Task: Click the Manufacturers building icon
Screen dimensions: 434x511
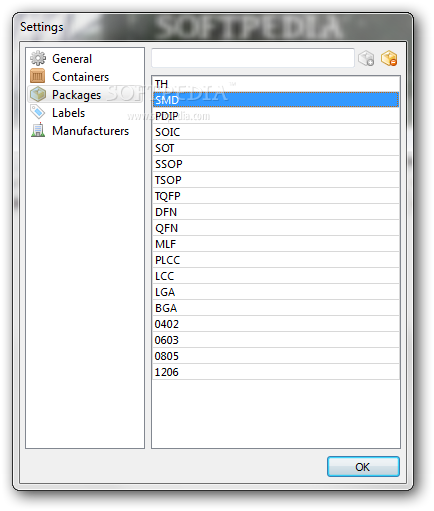Action: pos(38,130)
